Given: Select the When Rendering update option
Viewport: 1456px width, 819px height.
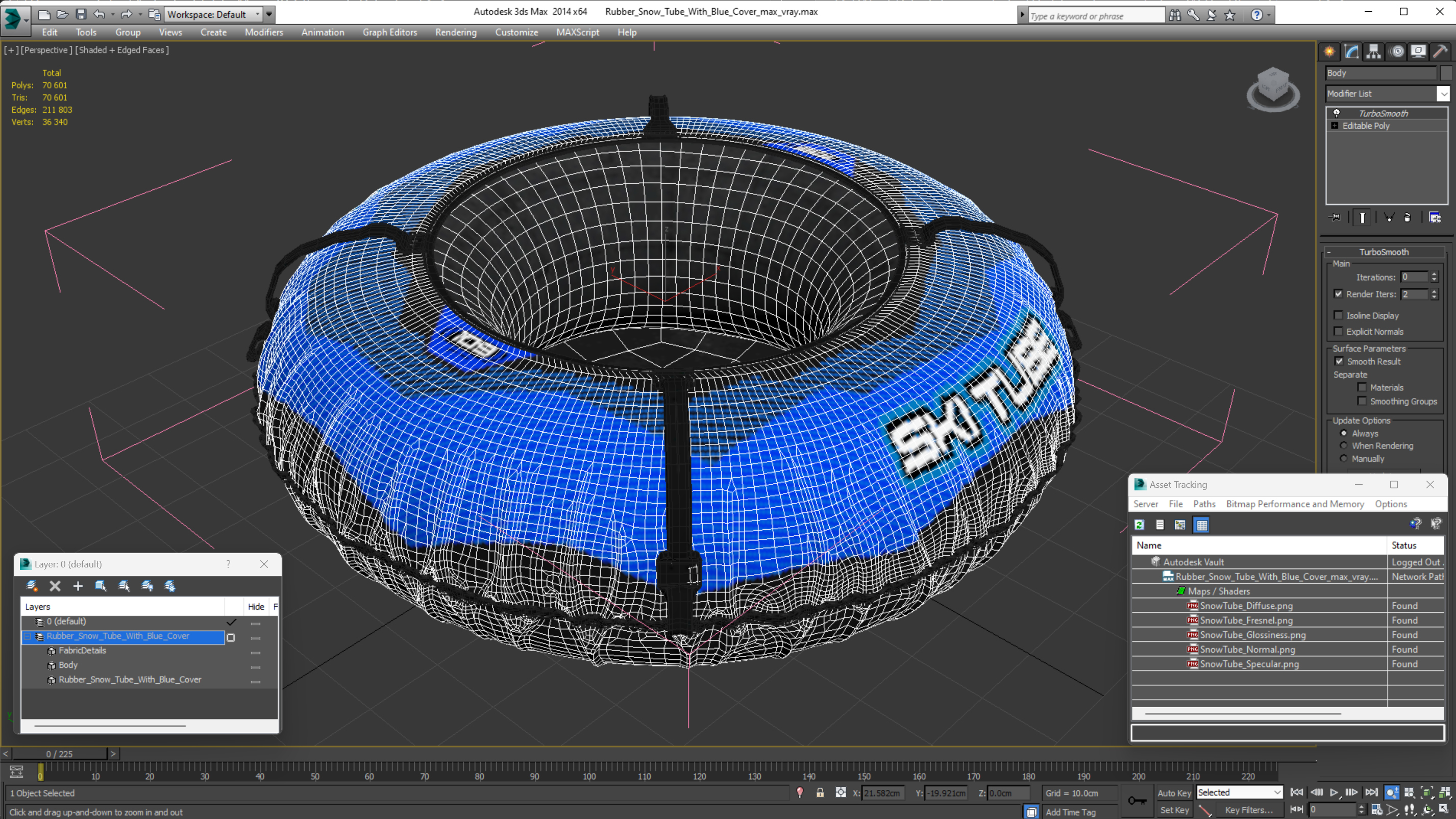Looking at the screenshot, I should point(1344,445).
